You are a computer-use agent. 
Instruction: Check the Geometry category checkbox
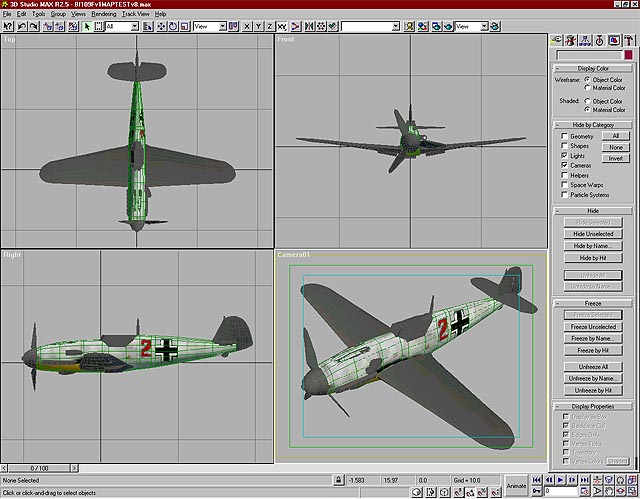(x=564, y=136)
